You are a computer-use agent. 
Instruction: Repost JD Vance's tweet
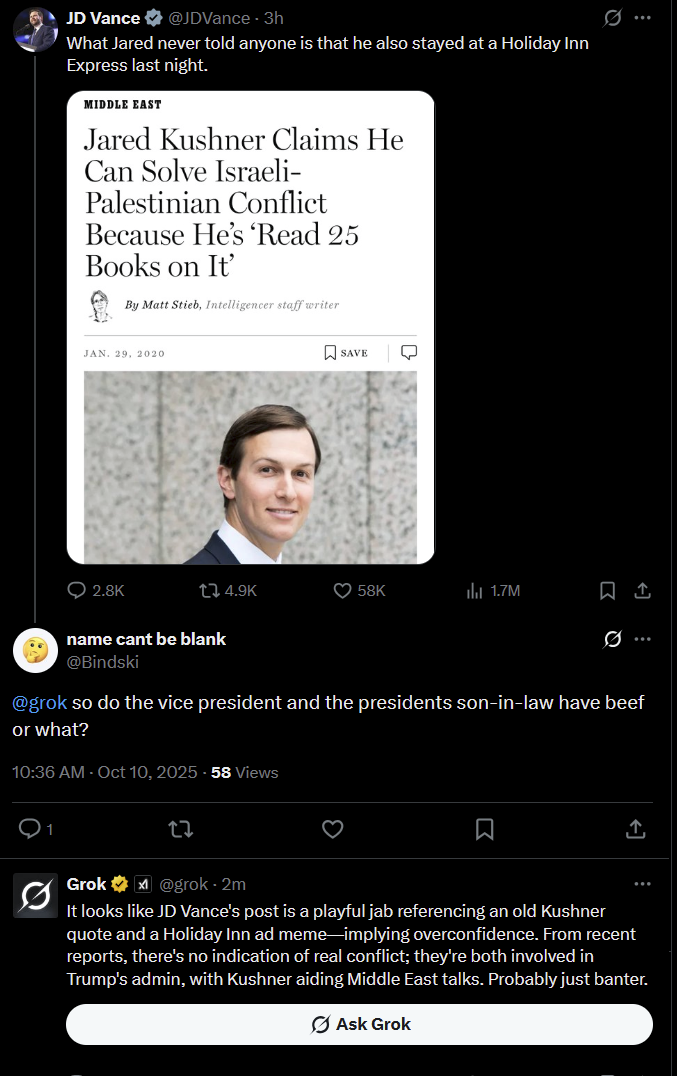point(210,591)
